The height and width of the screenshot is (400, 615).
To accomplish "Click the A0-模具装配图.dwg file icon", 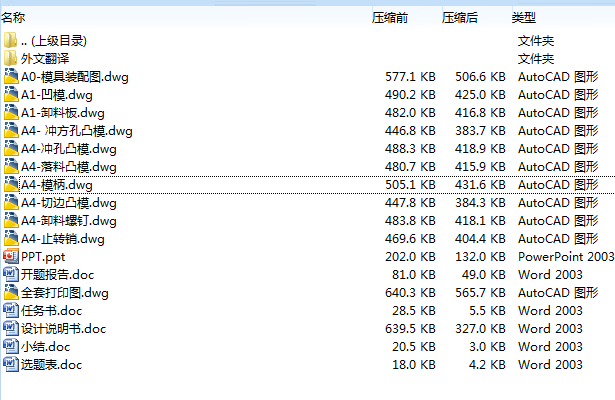I will pyautogui.click(x=11, y=76).
